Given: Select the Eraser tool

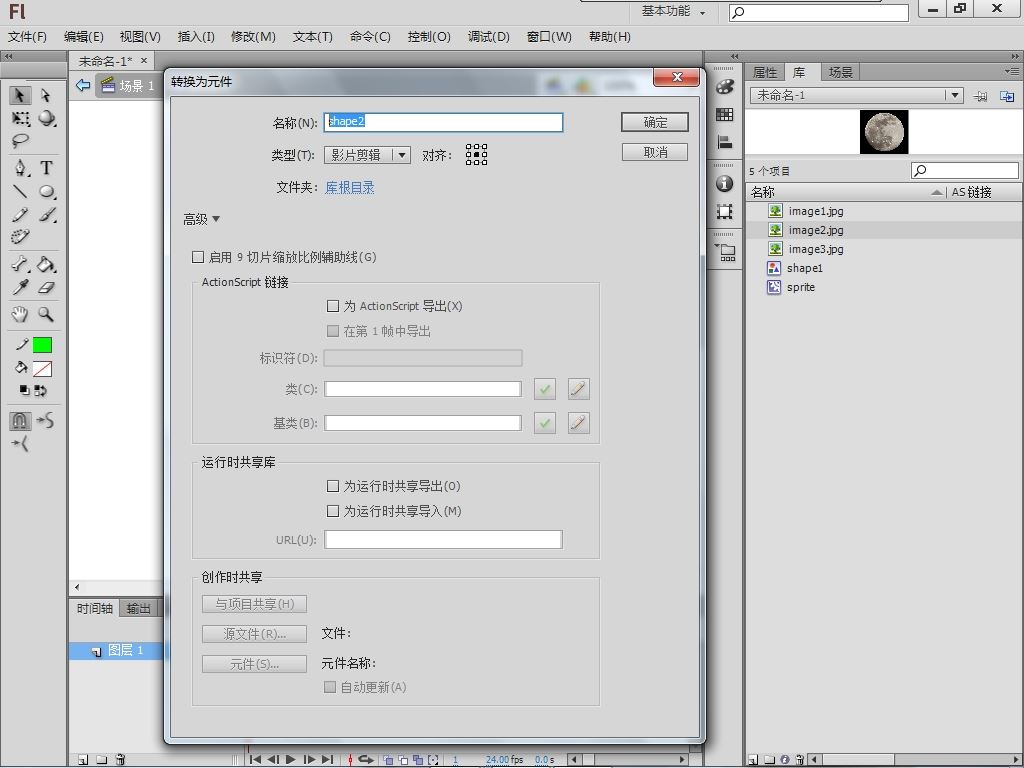Looking at the screenshot, I should pos(46,287).
